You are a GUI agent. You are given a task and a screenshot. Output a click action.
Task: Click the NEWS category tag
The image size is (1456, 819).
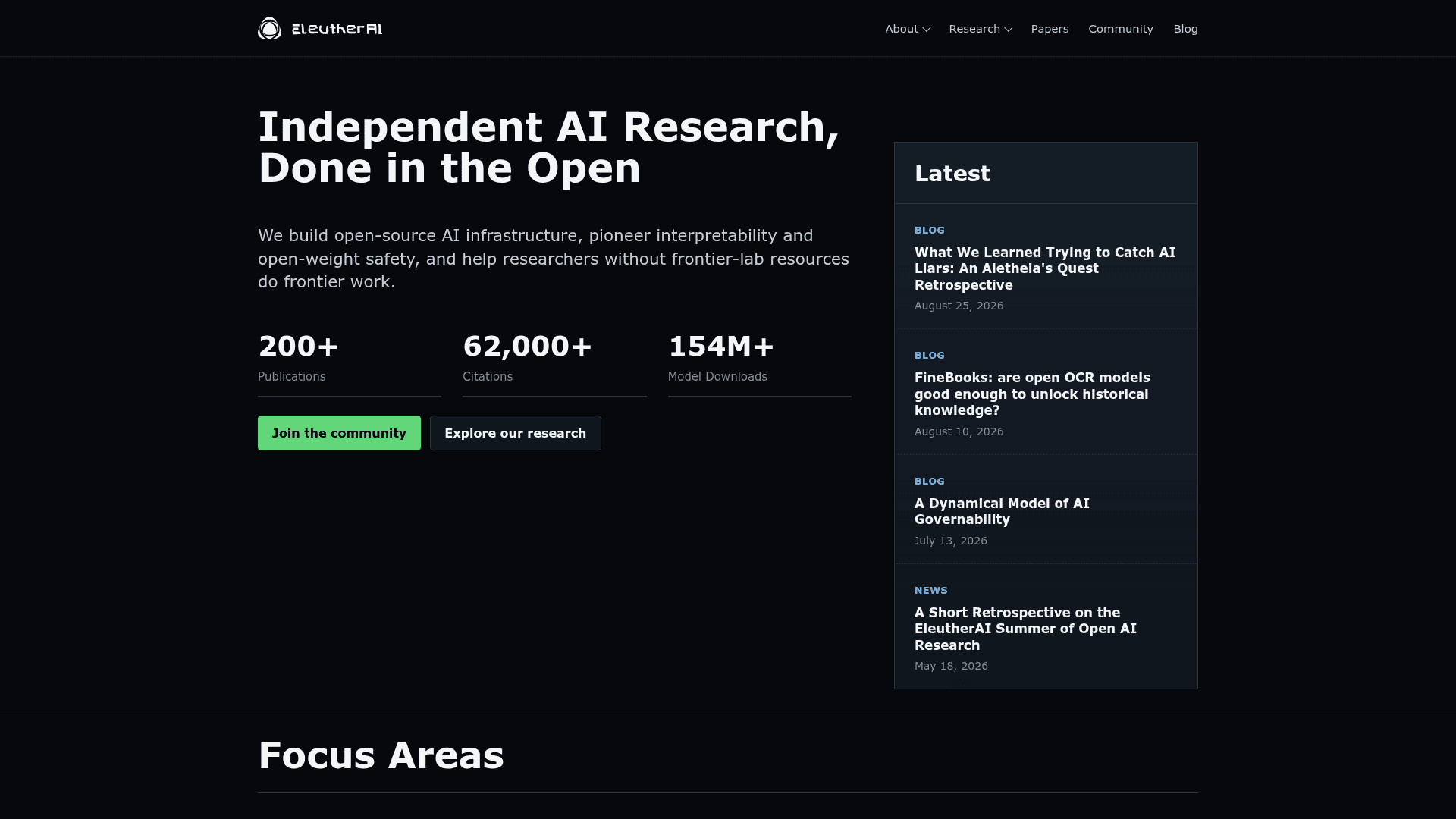point(930,590)
